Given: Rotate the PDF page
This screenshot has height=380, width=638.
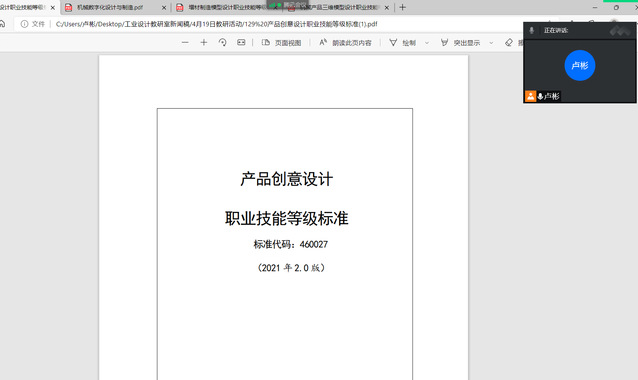Looking at the screenshot, I should pyautogui.click(x=223, y=42).
